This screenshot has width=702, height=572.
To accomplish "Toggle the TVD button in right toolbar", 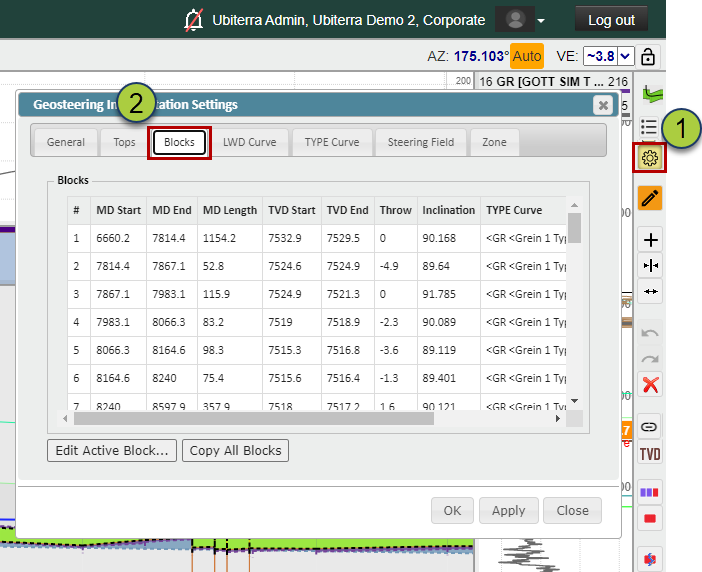I will pyautogui.click(x=650, y=454).
